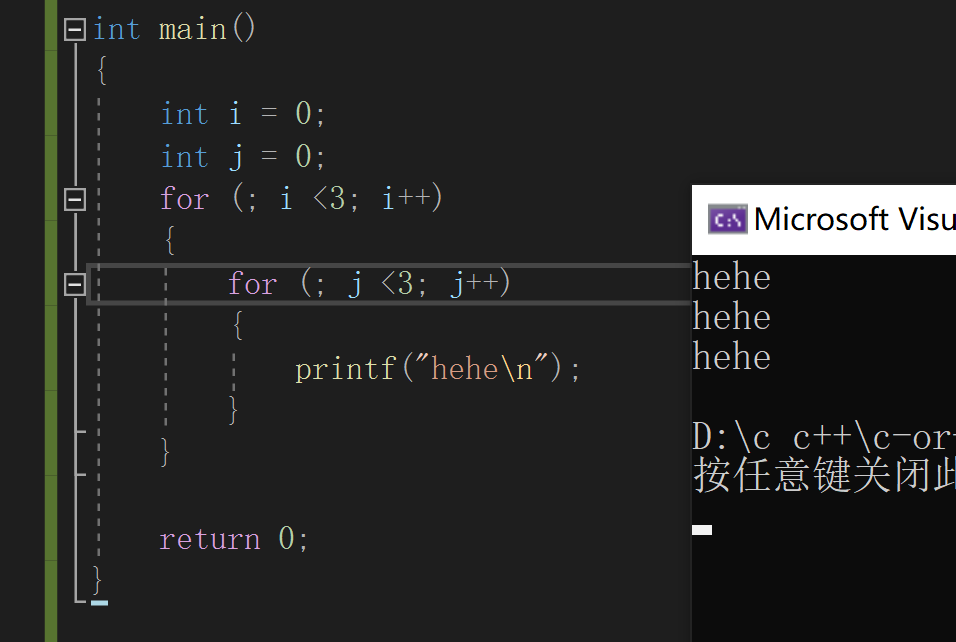Click the third hehe console output line
This screenshot has width=956, height=642.
point(732,357)
